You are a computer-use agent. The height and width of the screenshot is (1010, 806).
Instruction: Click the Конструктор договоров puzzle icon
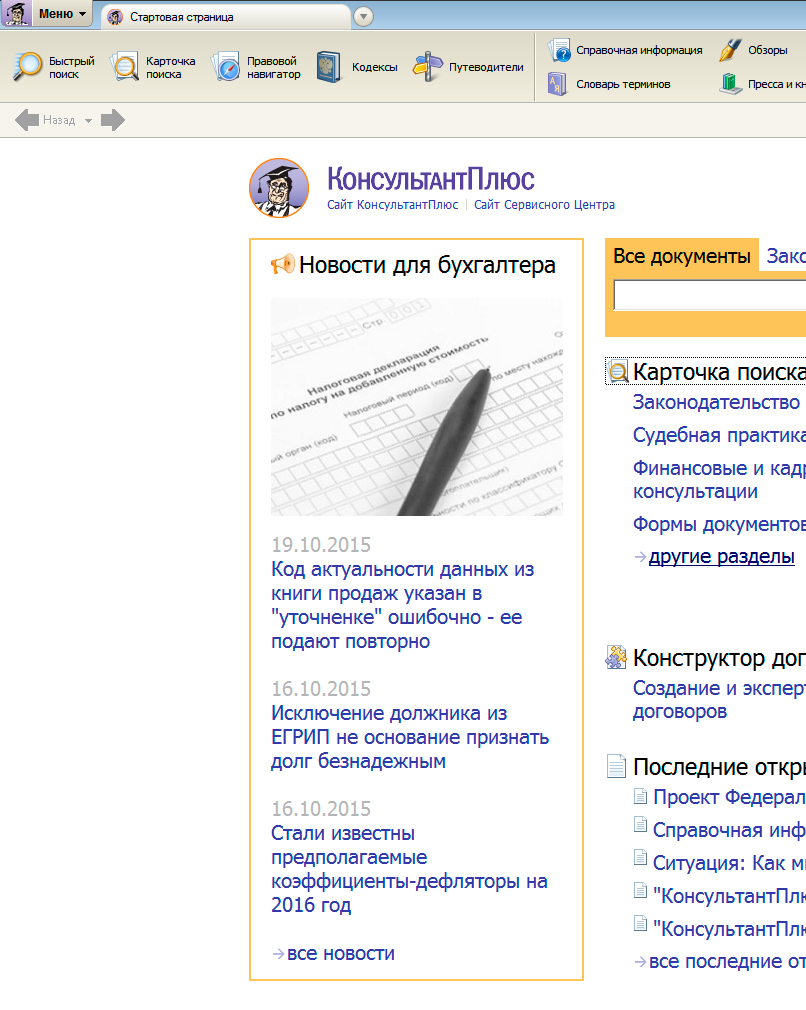tap(616, 658)
